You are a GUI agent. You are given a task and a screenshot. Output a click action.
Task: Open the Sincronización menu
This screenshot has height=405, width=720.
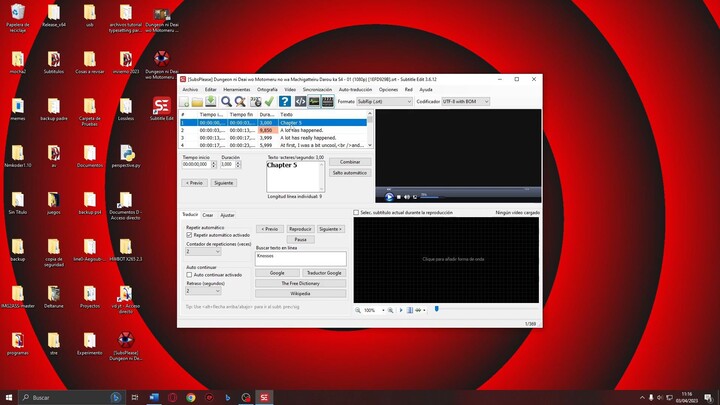pyautogui.click(x=317, y=89)
